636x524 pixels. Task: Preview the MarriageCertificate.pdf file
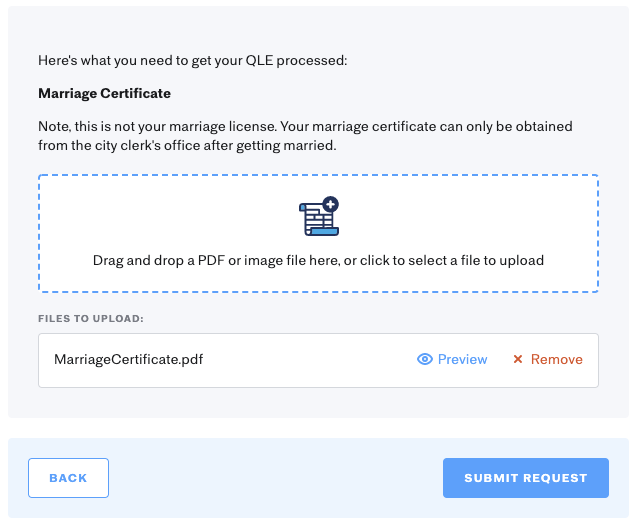pos(461,360)
